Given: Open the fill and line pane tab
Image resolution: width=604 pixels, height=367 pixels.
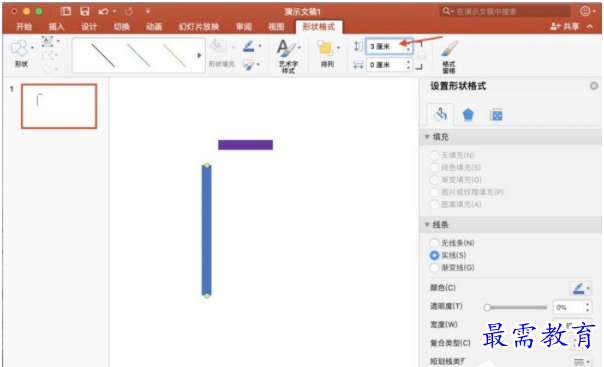Looking at the screenshot, I should point(440,114).
